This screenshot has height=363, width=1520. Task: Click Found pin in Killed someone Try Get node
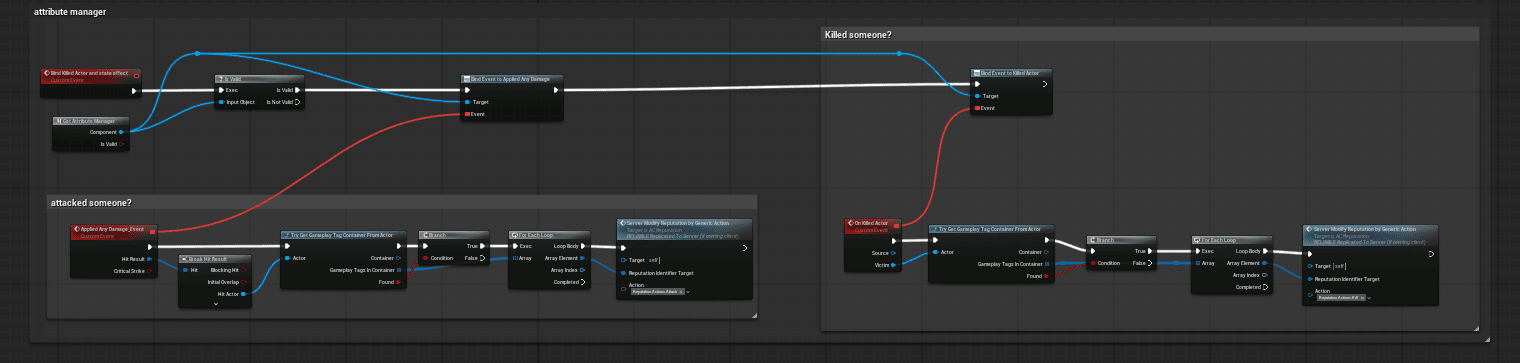1045,276
